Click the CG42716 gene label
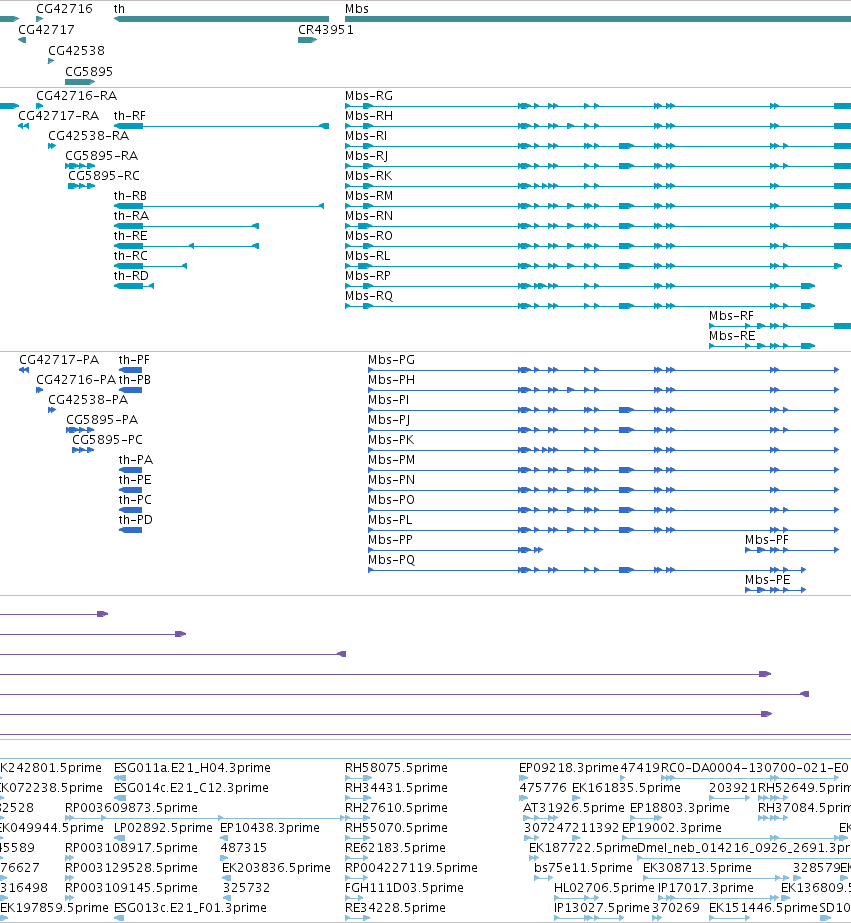 (65, 9)
